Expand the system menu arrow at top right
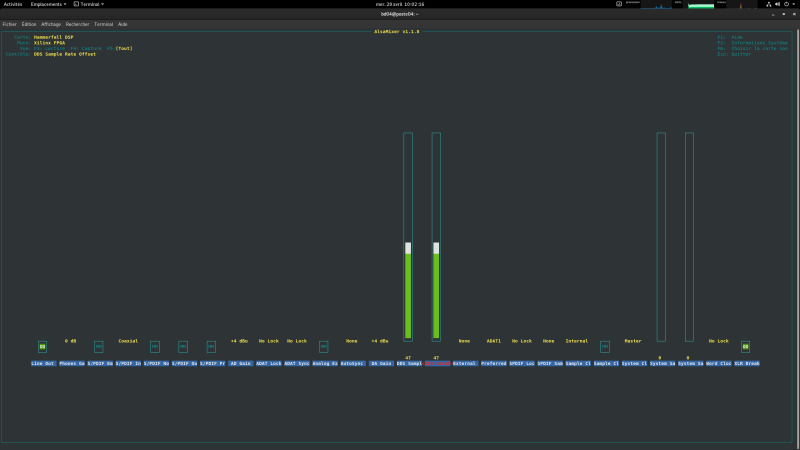This screenshot has width=800, height=450. coord(794,4)
